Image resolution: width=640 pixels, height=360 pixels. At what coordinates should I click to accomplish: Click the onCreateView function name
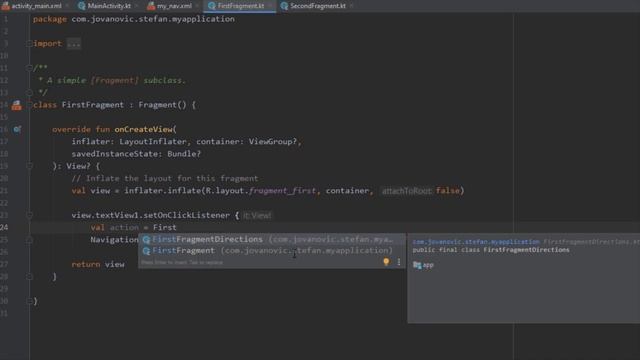(143, 129)
